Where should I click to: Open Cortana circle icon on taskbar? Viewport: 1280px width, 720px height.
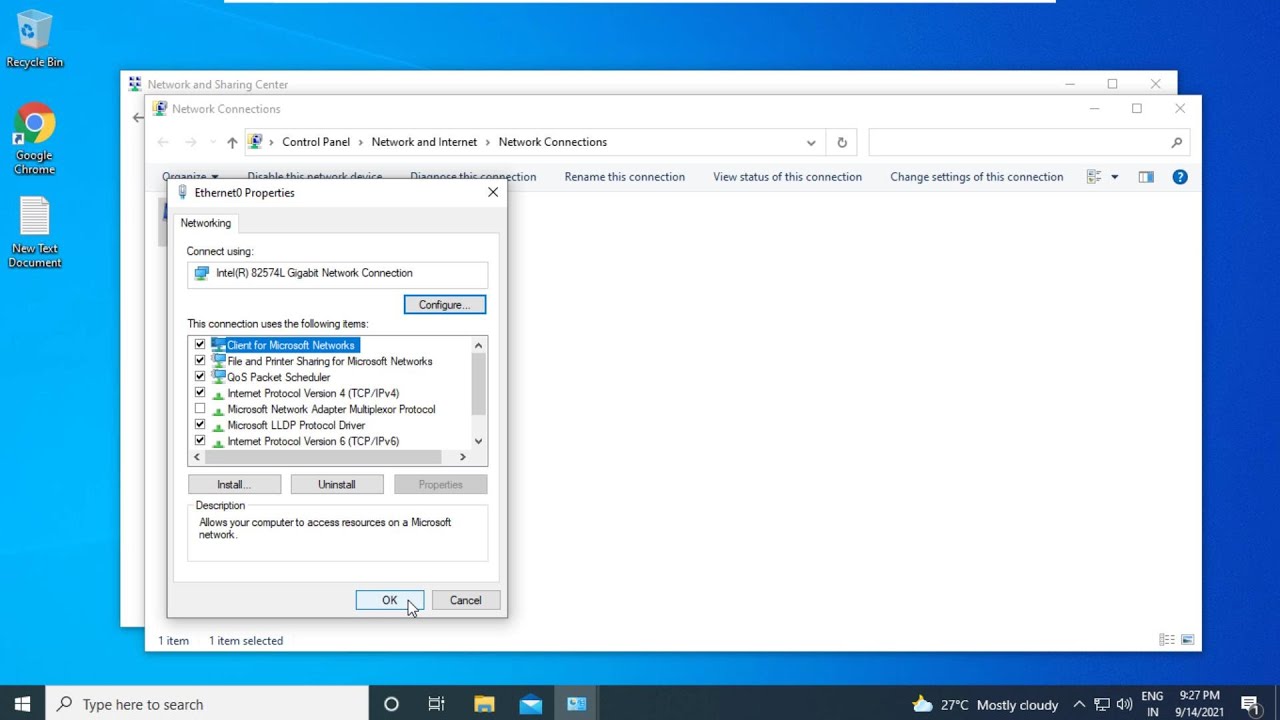point(391,704)
